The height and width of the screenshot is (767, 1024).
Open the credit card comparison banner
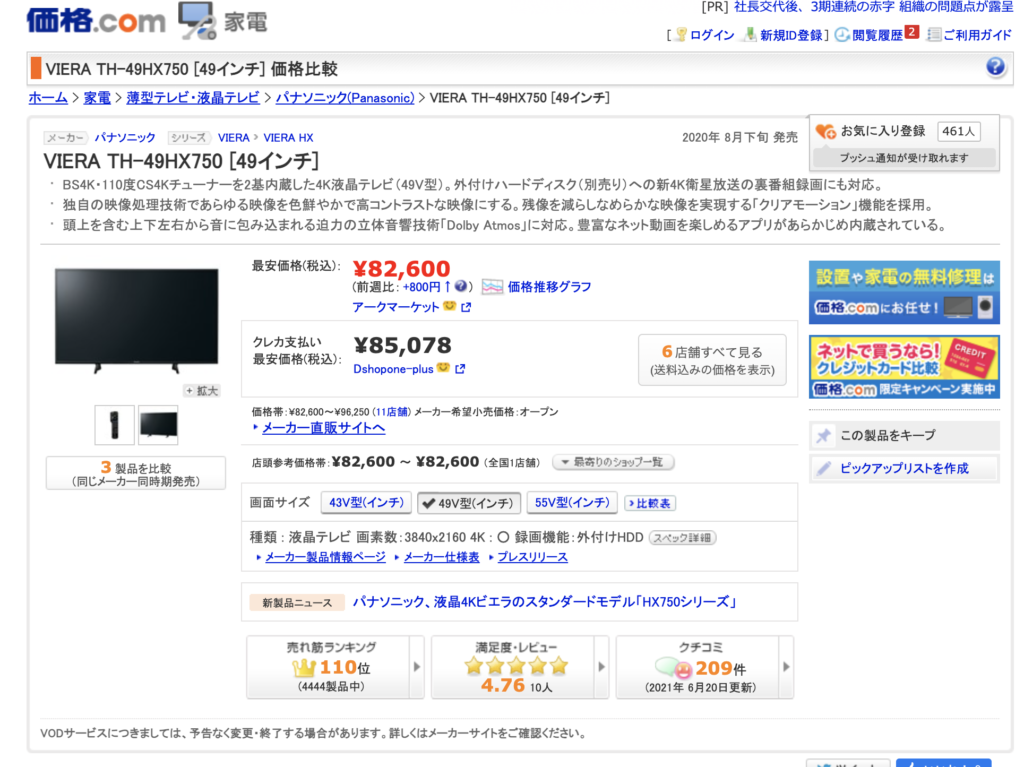[903, 367]
